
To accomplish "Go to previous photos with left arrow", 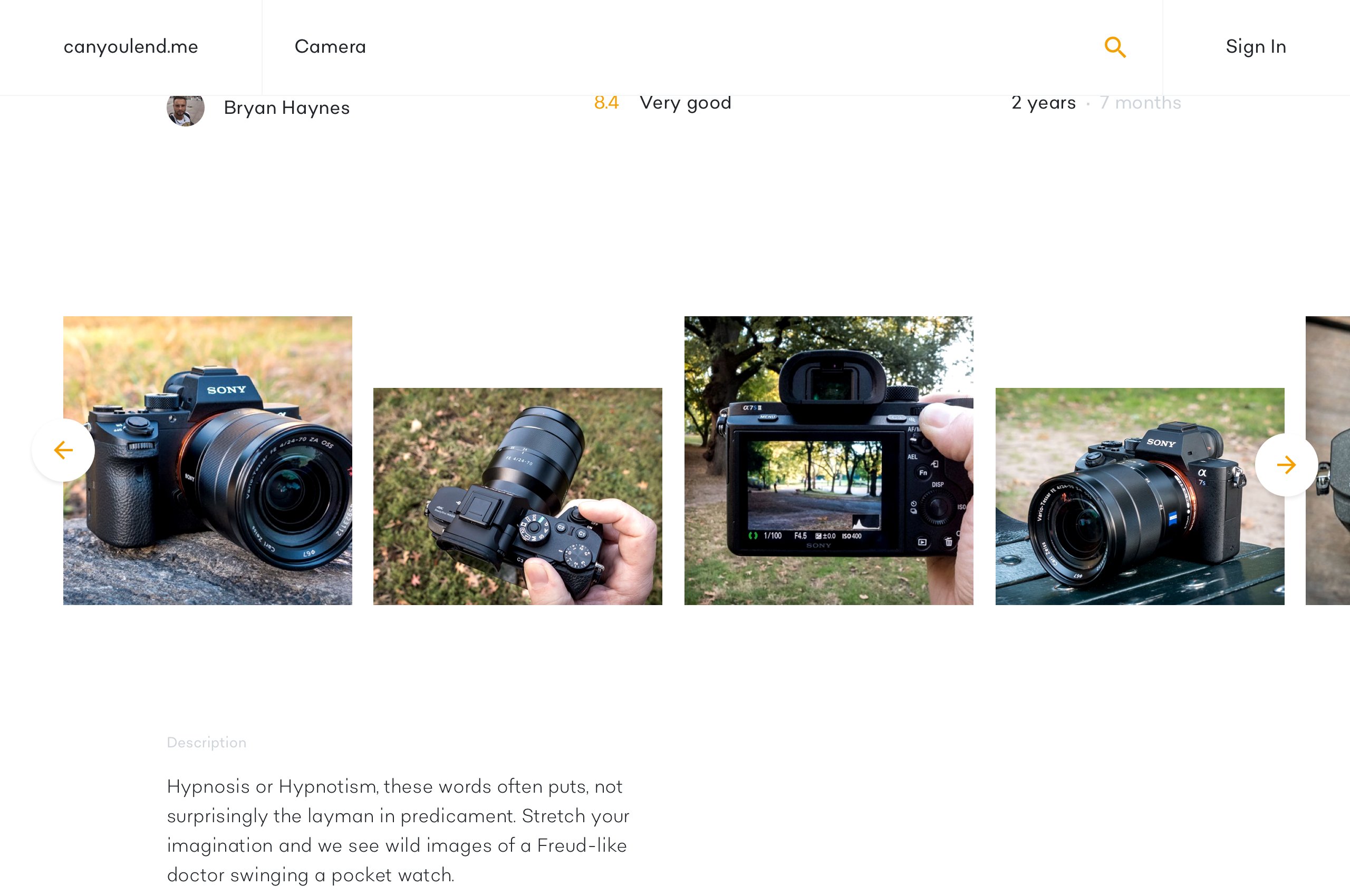I will [63, 450].
